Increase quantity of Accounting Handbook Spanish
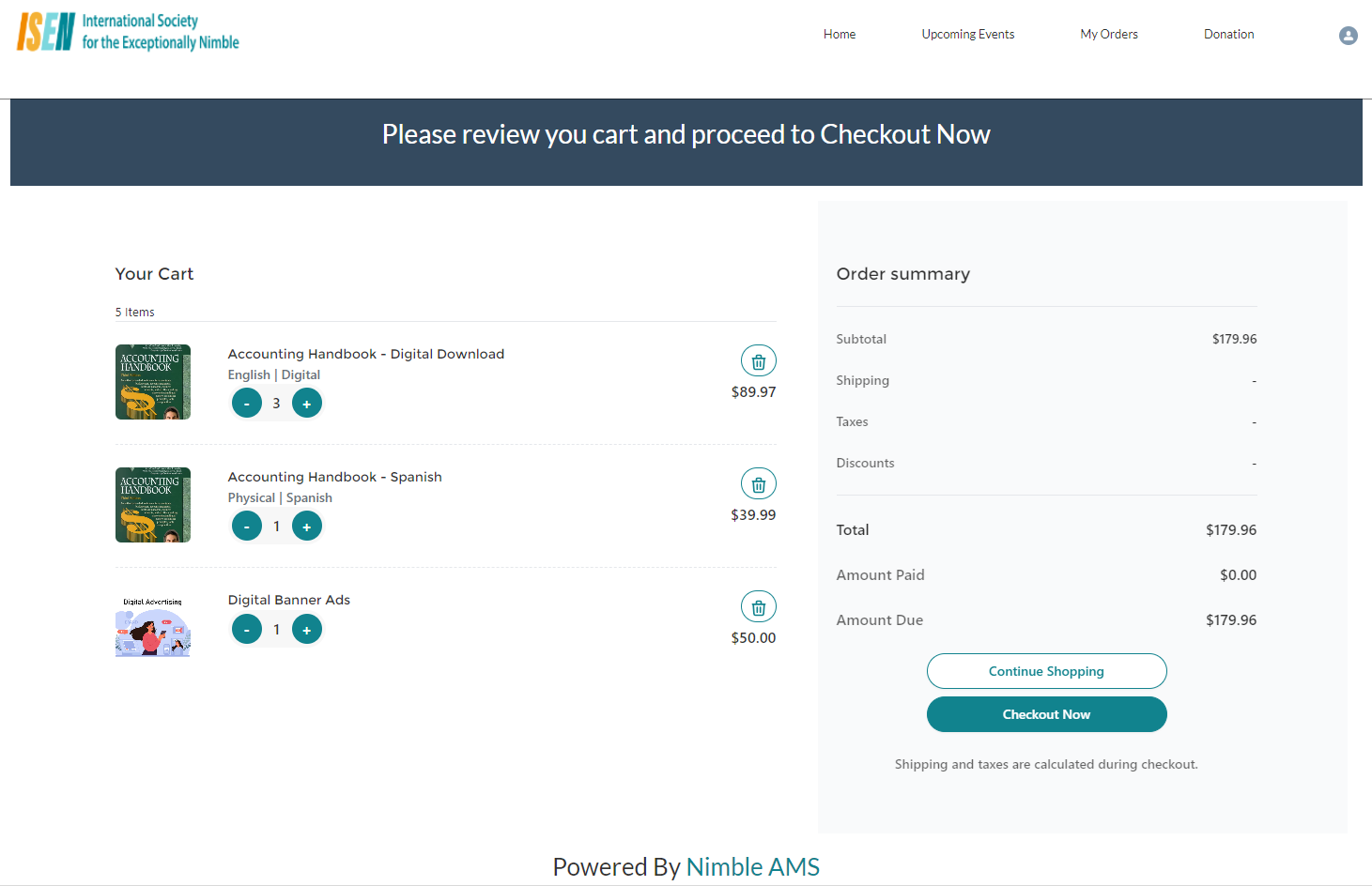 pos(306,527)
